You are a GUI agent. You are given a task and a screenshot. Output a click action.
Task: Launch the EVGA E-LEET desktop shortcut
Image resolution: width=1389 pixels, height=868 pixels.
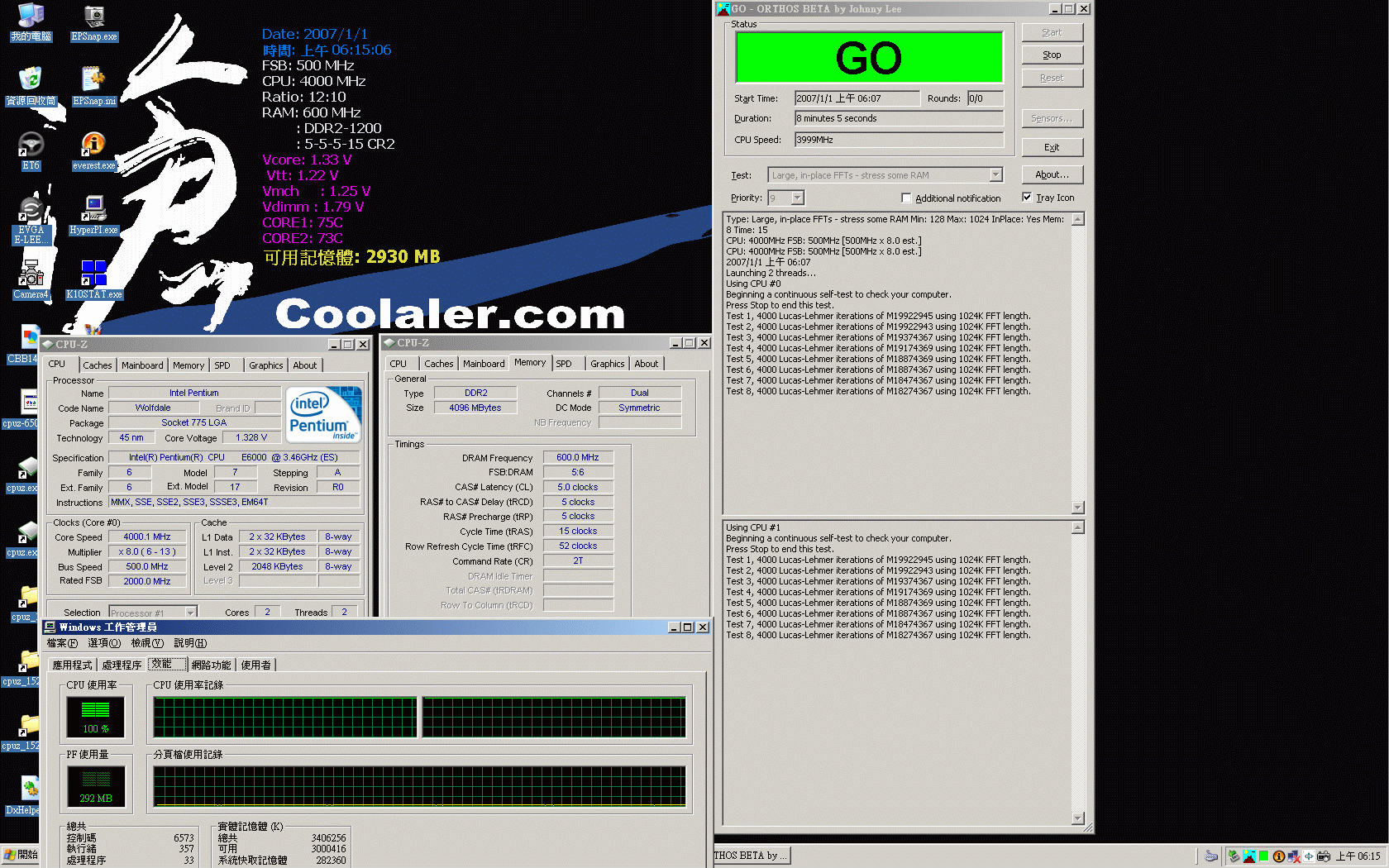pos(31,221)
